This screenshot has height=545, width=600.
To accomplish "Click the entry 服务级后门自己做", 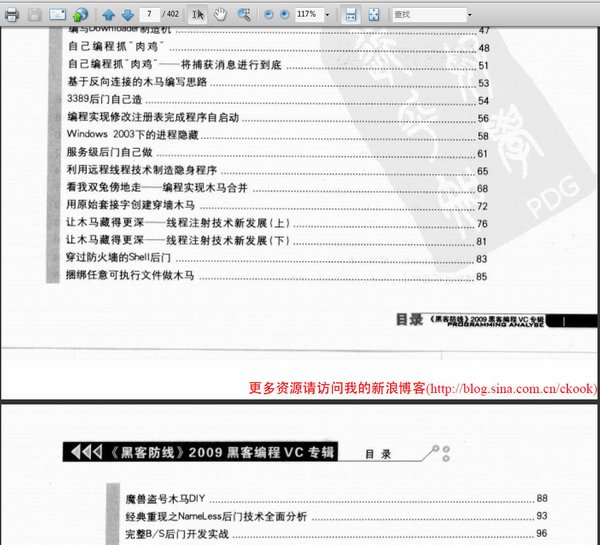I will (x=109, y=152).
